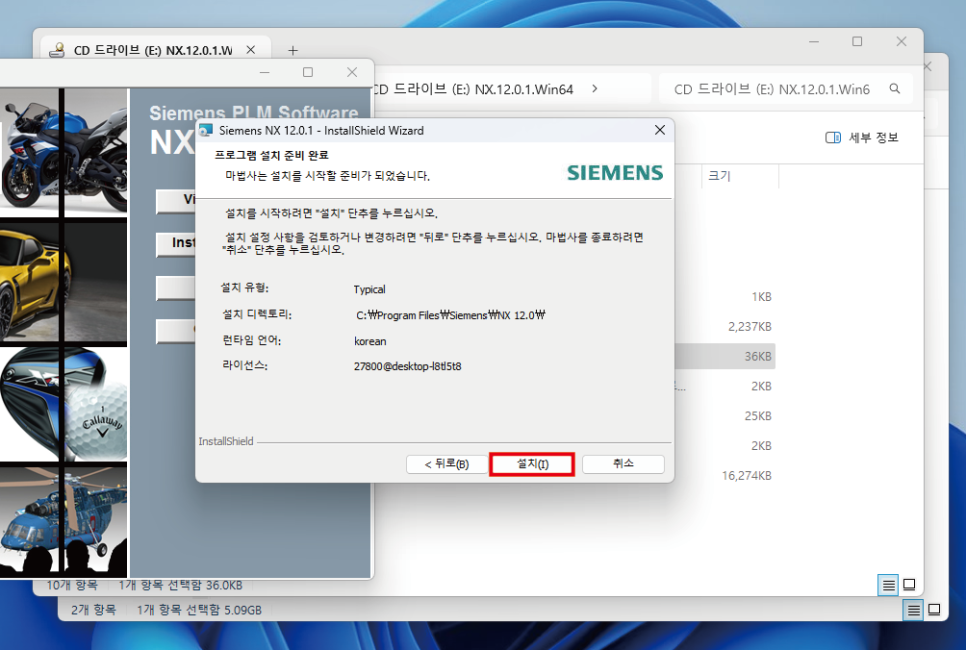Open a new Explorer tab with plus icon
The image size is (966, 650).
pyautogui.click(x=293, y=50)
